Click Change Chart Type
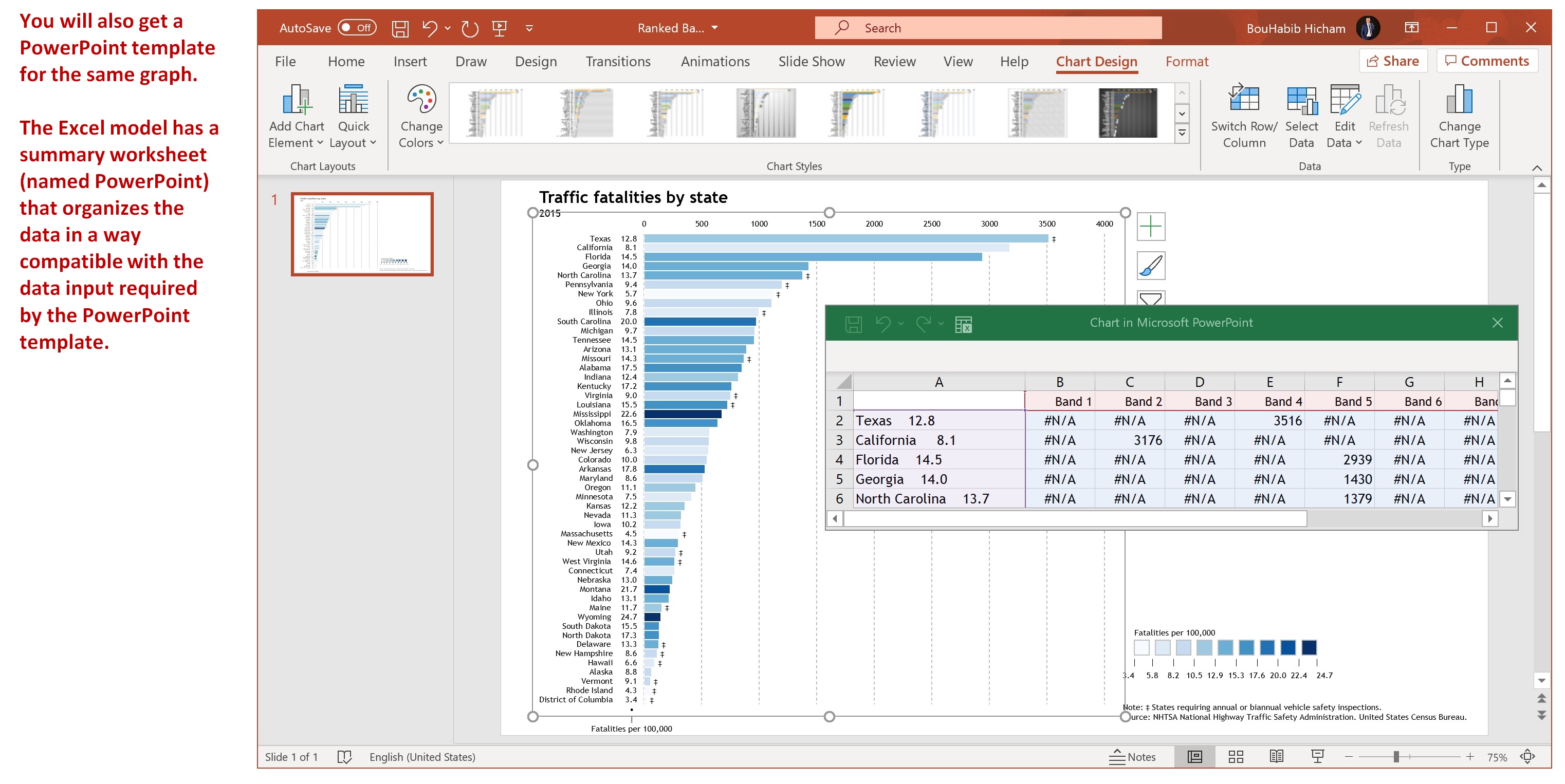The width and height of the screenshot is (1565, 784). tap(1459, 116)
